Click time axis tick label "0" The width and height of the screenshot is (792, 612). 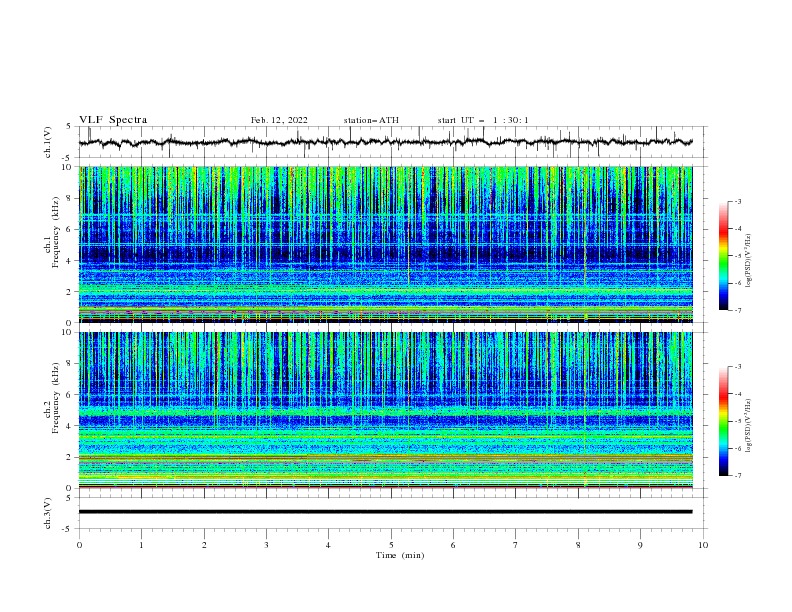(79, 545)
